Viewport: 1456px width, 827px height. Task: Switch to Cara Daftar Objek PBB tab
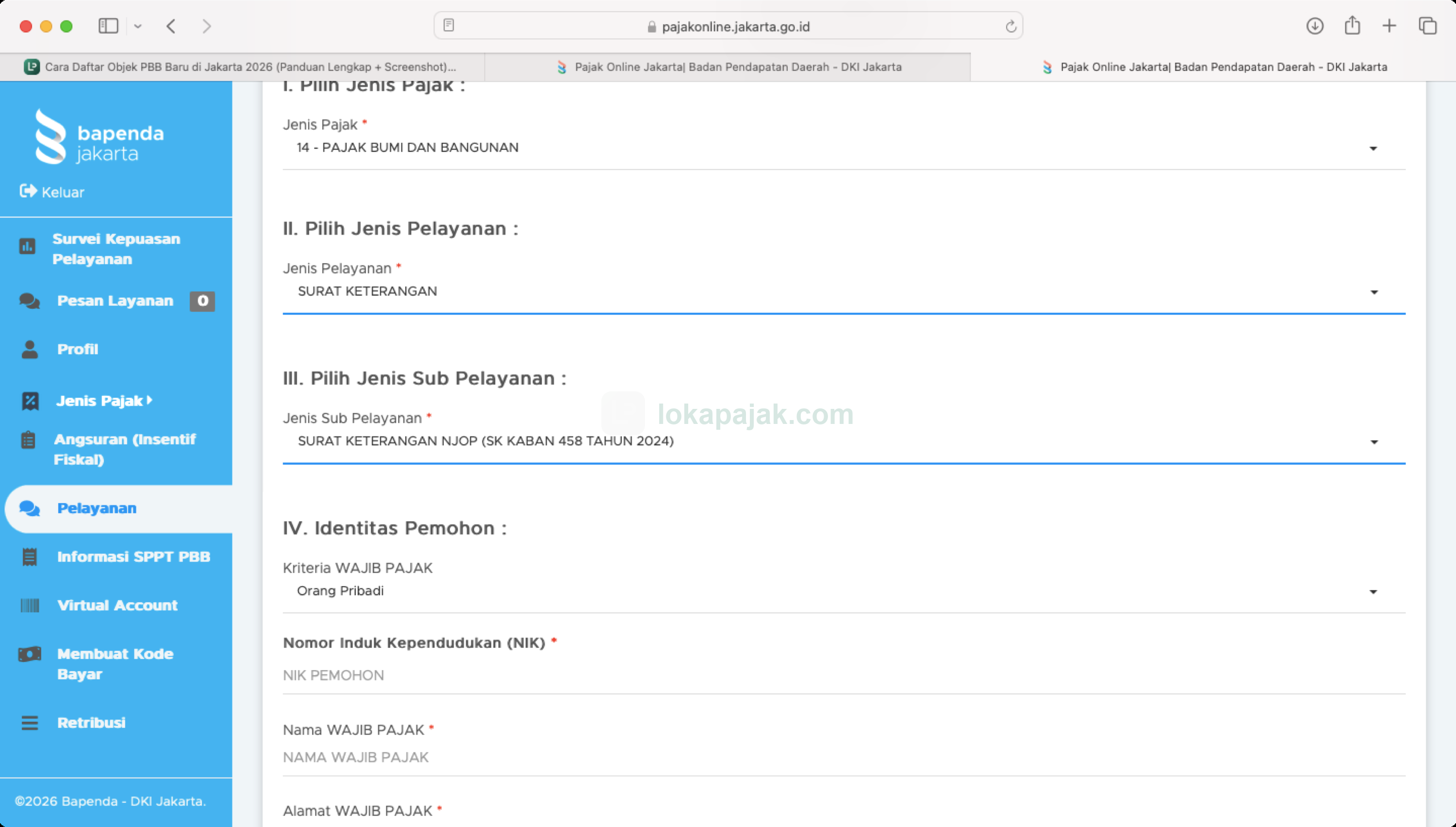click(242, 67)
